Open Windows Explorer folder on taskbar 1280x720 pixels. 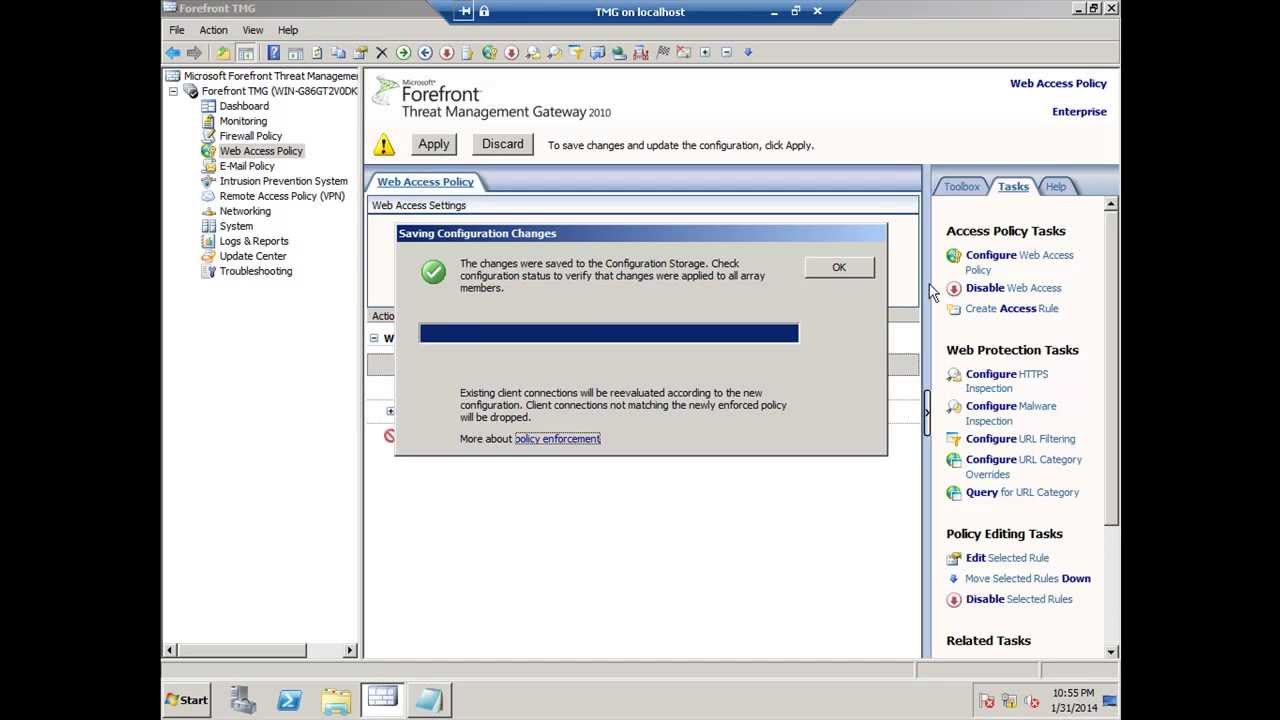coord(336,700)
